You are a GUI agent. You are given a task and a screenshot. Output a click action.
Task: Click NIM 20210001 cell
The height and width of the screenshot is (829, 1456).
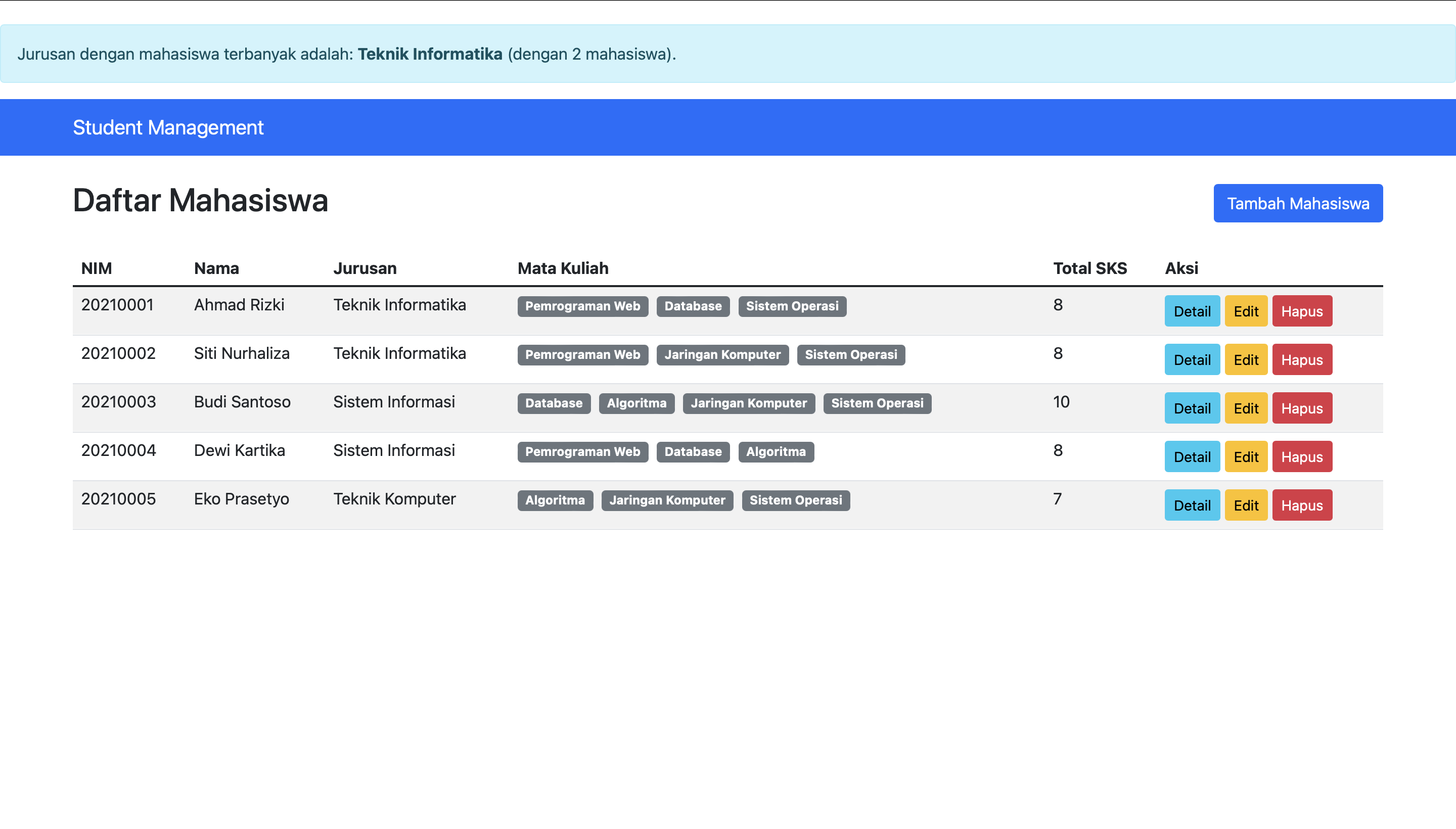coord(117,305)
